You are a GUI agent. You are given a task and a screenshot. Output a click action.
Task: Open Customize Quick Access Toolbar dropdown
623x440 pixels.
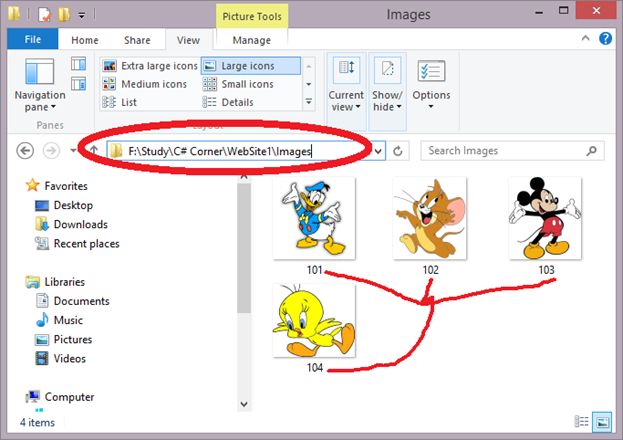(x=81, y=16)
